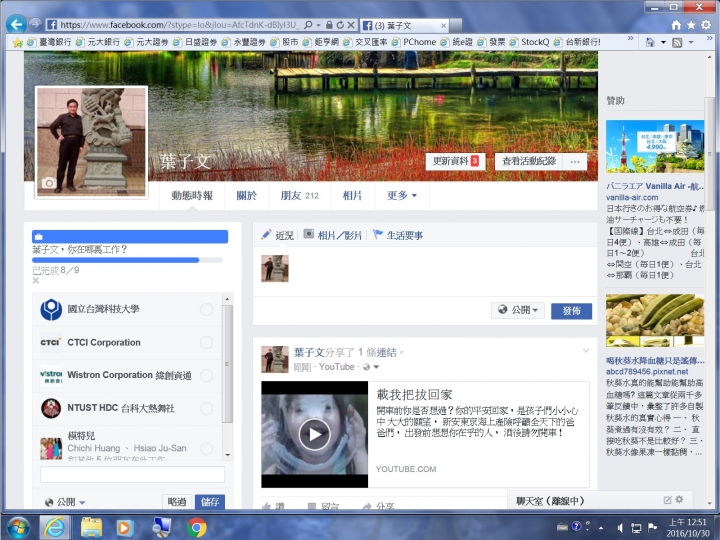720x540 pixels.
Task: Click network icon in system tray
Action: pos(636,528)
